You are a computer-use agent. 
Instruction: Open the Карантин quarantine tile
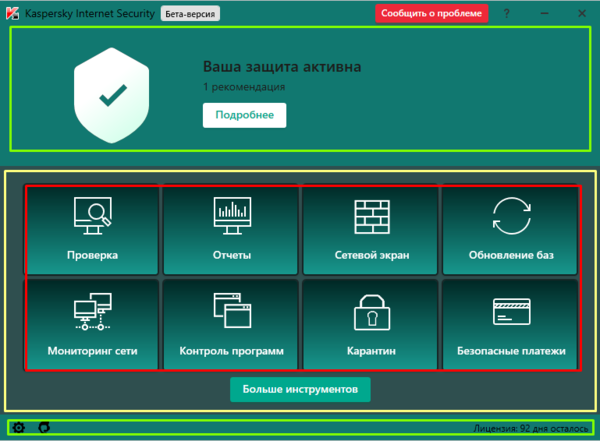click(x=370, y=325)
